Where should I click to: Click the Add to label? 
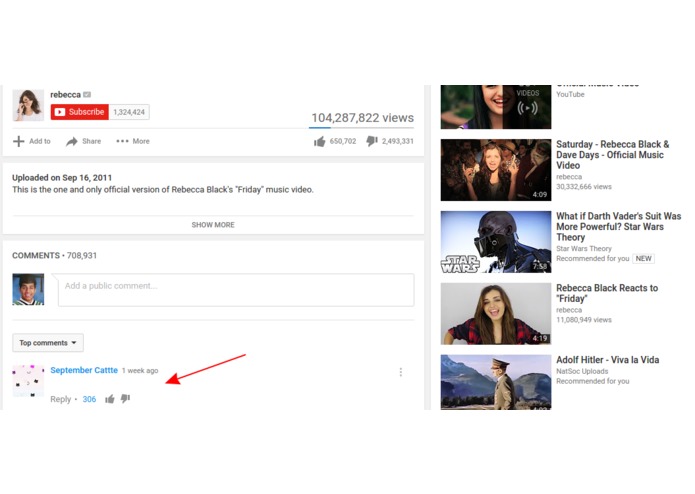click(40, 141)
